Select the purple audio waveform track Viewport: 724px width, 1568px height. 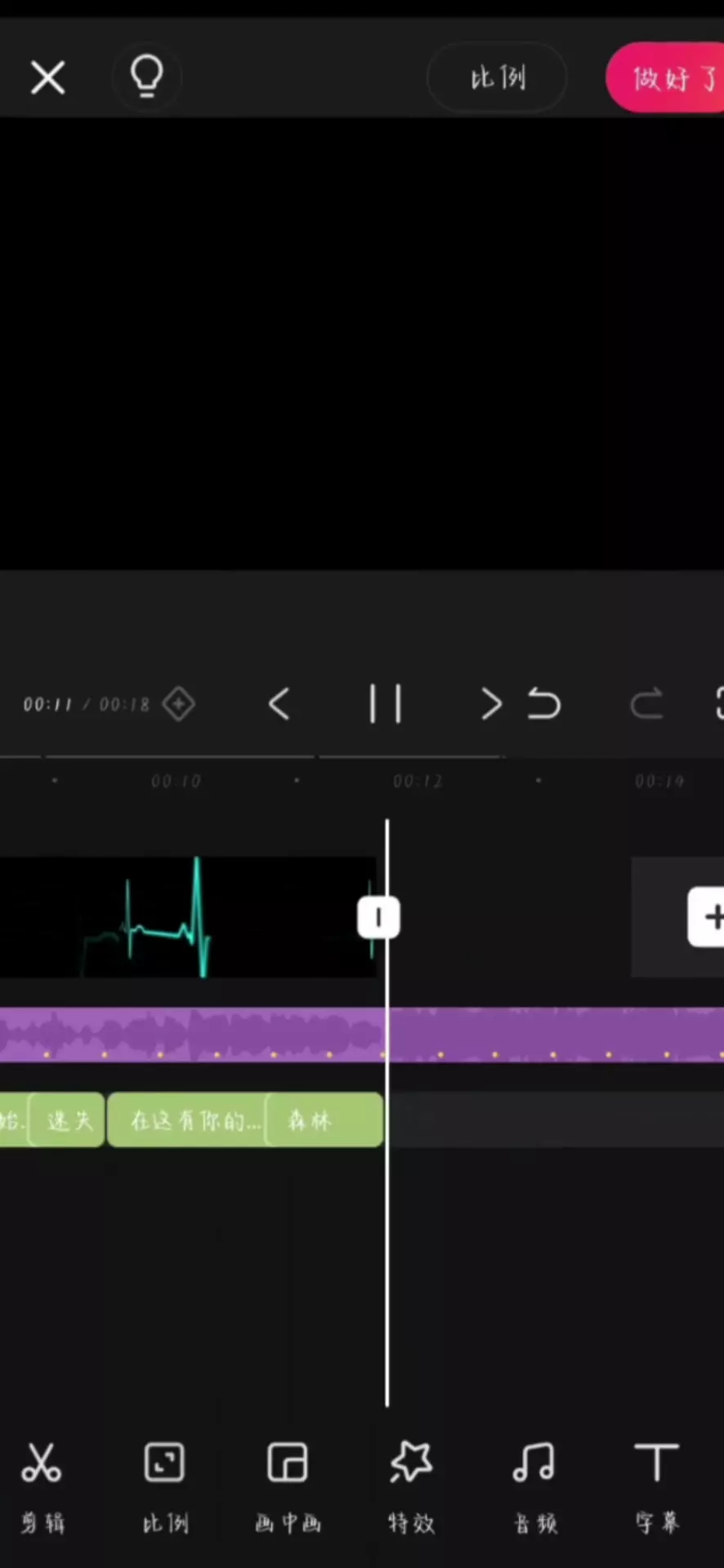point(362,1035)
